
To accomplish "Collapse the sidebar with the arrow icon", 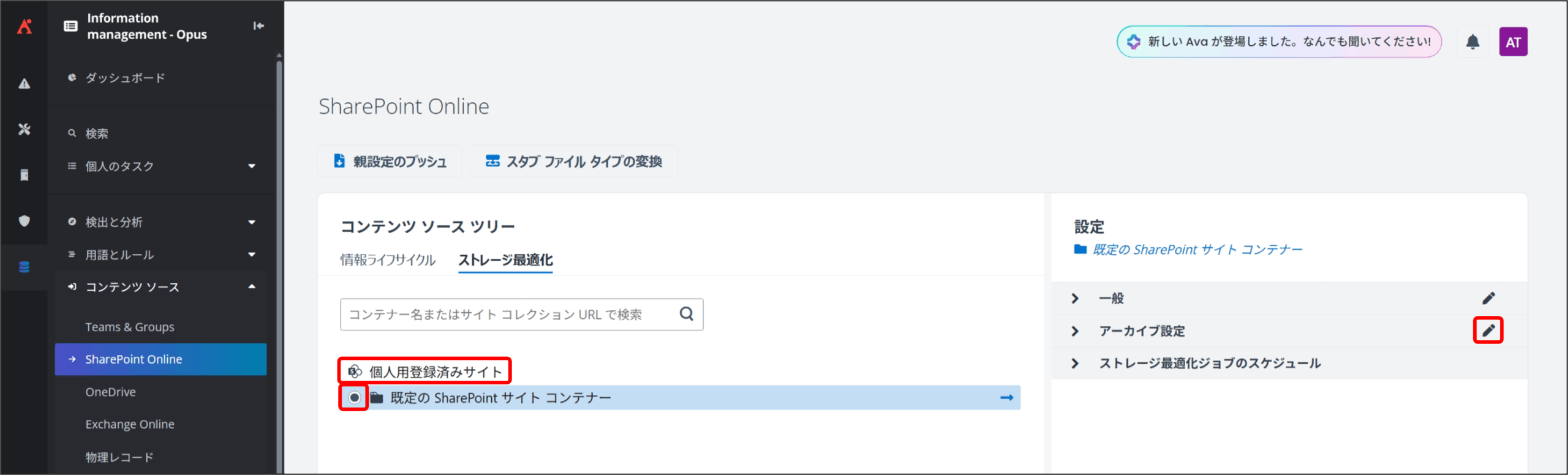I will 258,26.
